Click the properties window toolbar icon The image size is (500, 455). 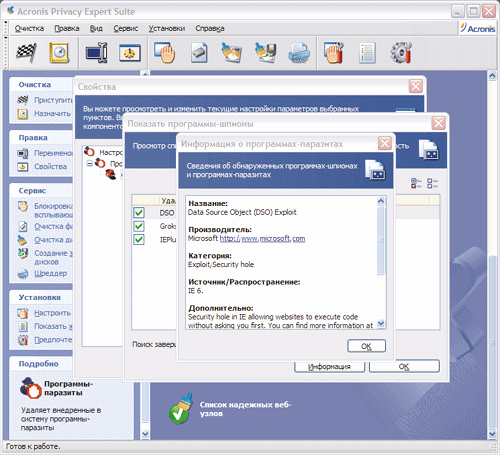tap(130, 53)
